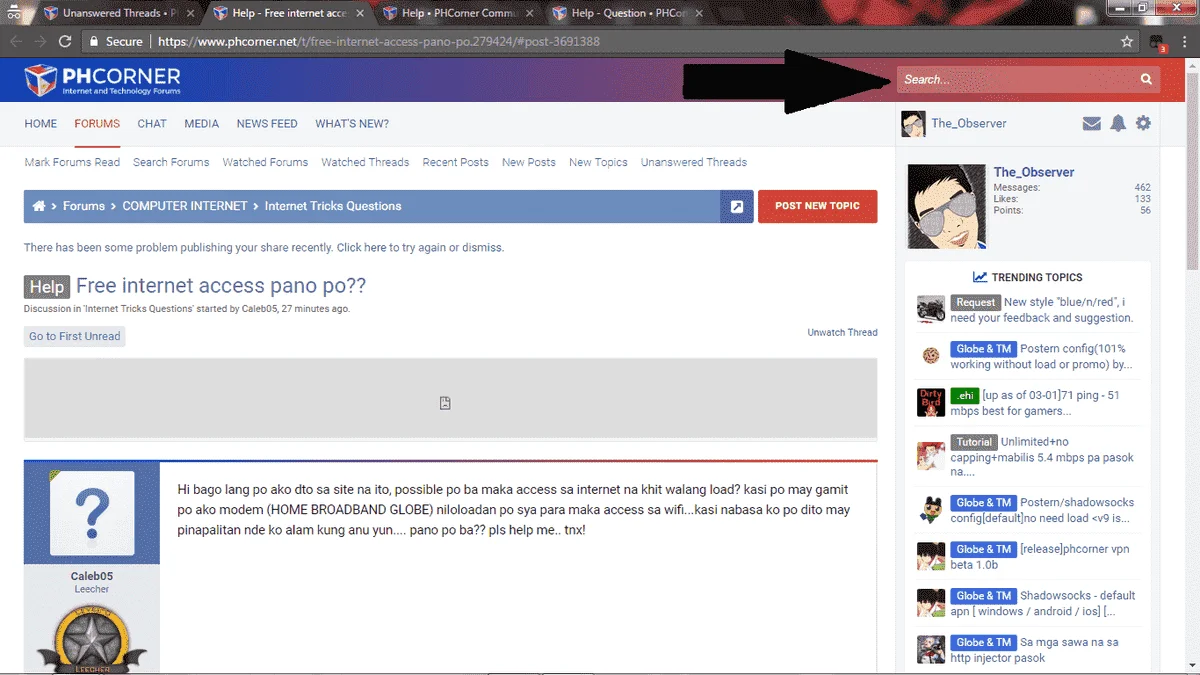This screenshot has height=675, width=1200.
Task: Click The_Observer username in header
Action: (969, 124)
